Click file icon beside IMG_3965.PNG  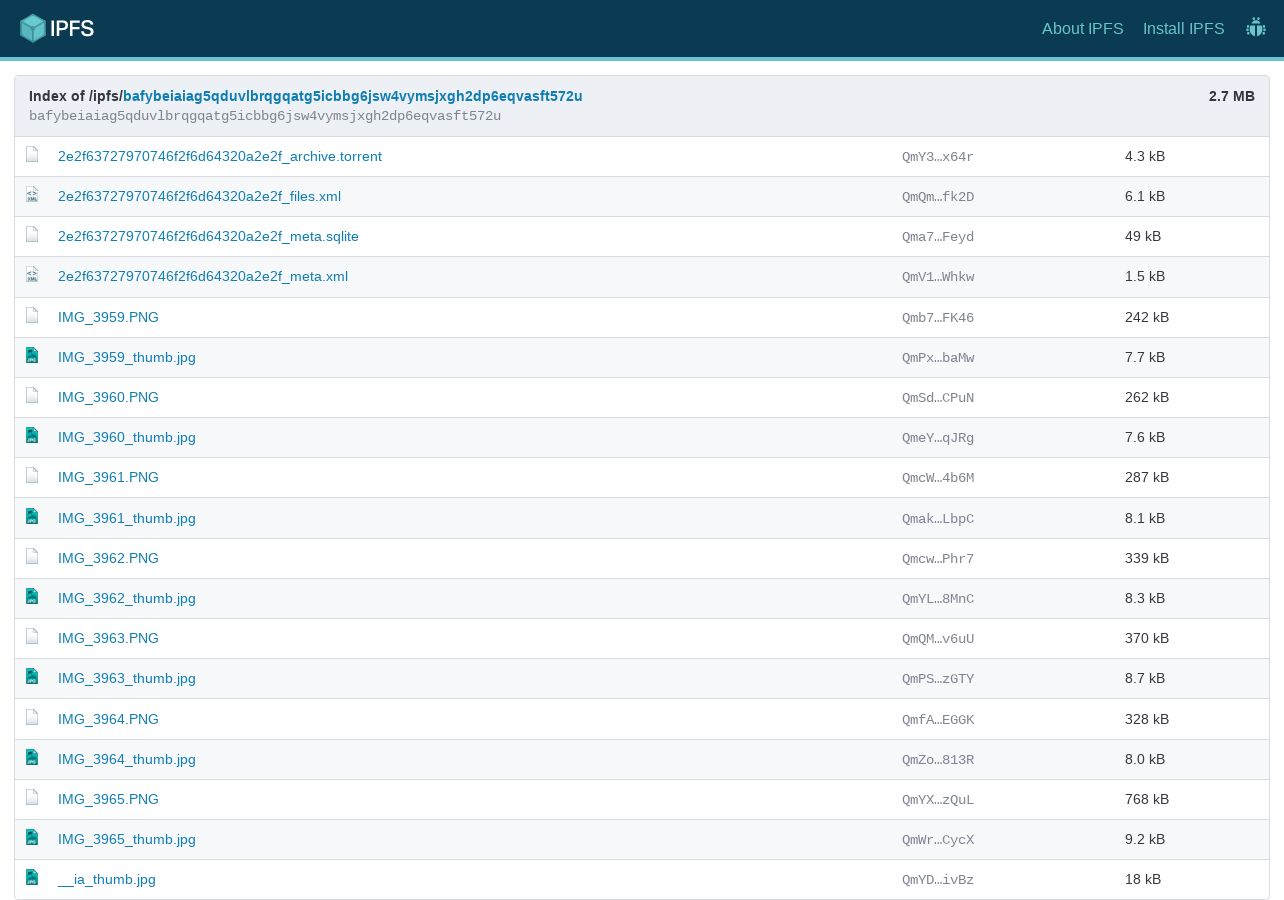tap(32, 798)
